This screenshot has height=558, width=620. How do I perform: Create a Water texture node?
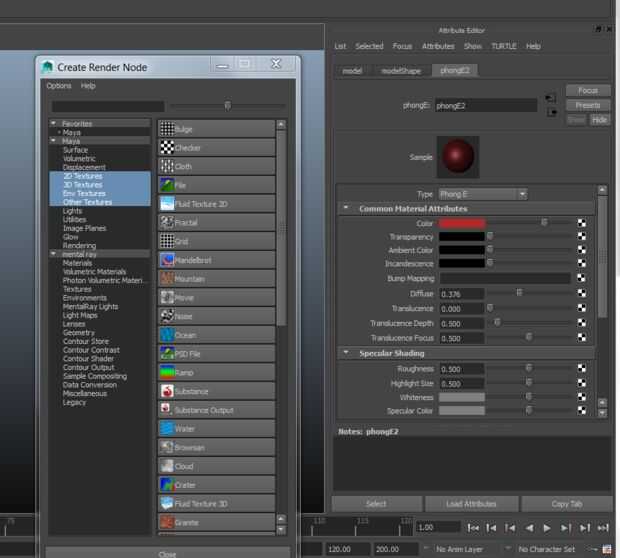pos(216,429)
